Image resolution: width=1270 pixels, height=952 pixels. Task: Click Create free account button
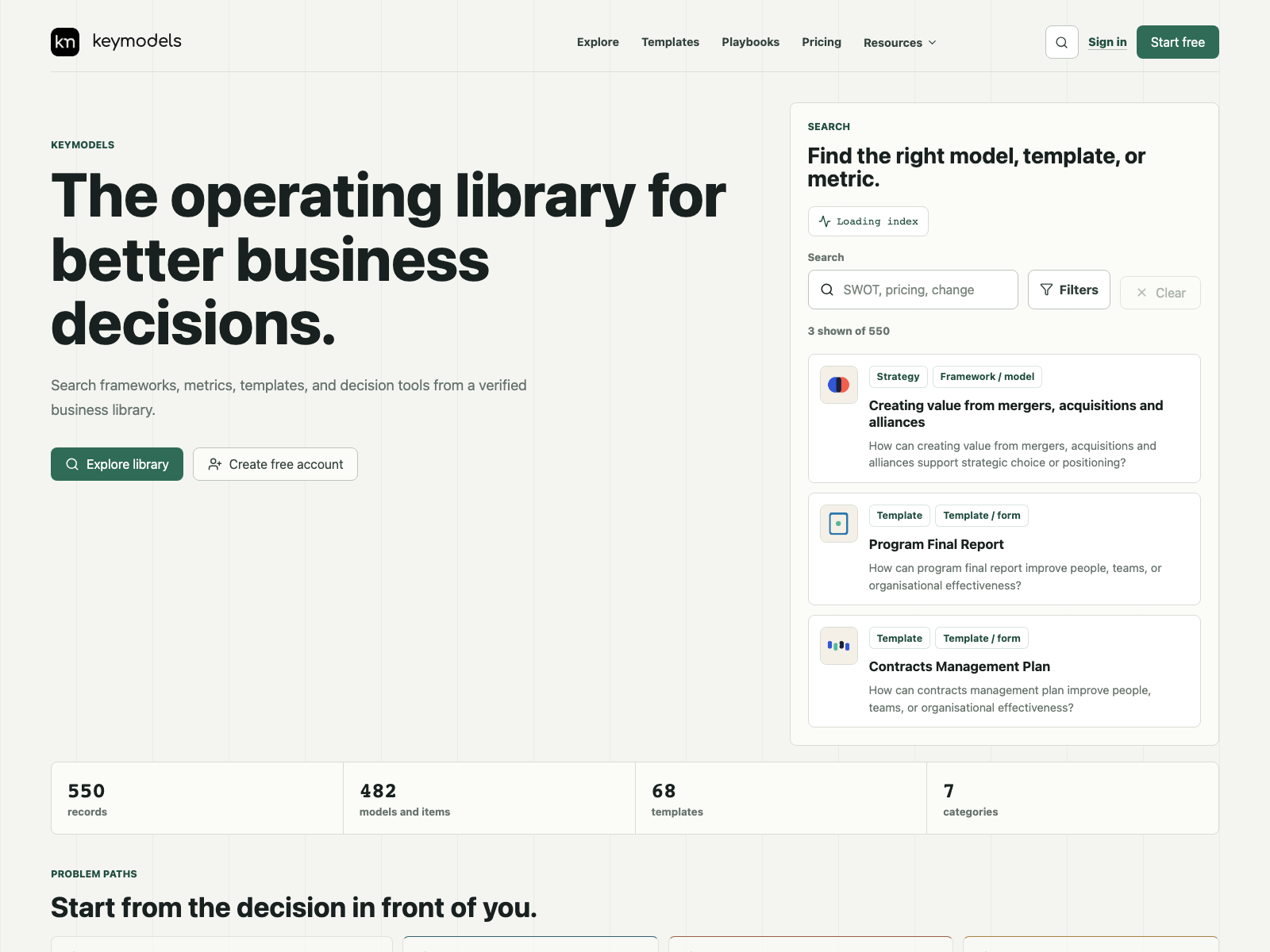coord(275,464)
